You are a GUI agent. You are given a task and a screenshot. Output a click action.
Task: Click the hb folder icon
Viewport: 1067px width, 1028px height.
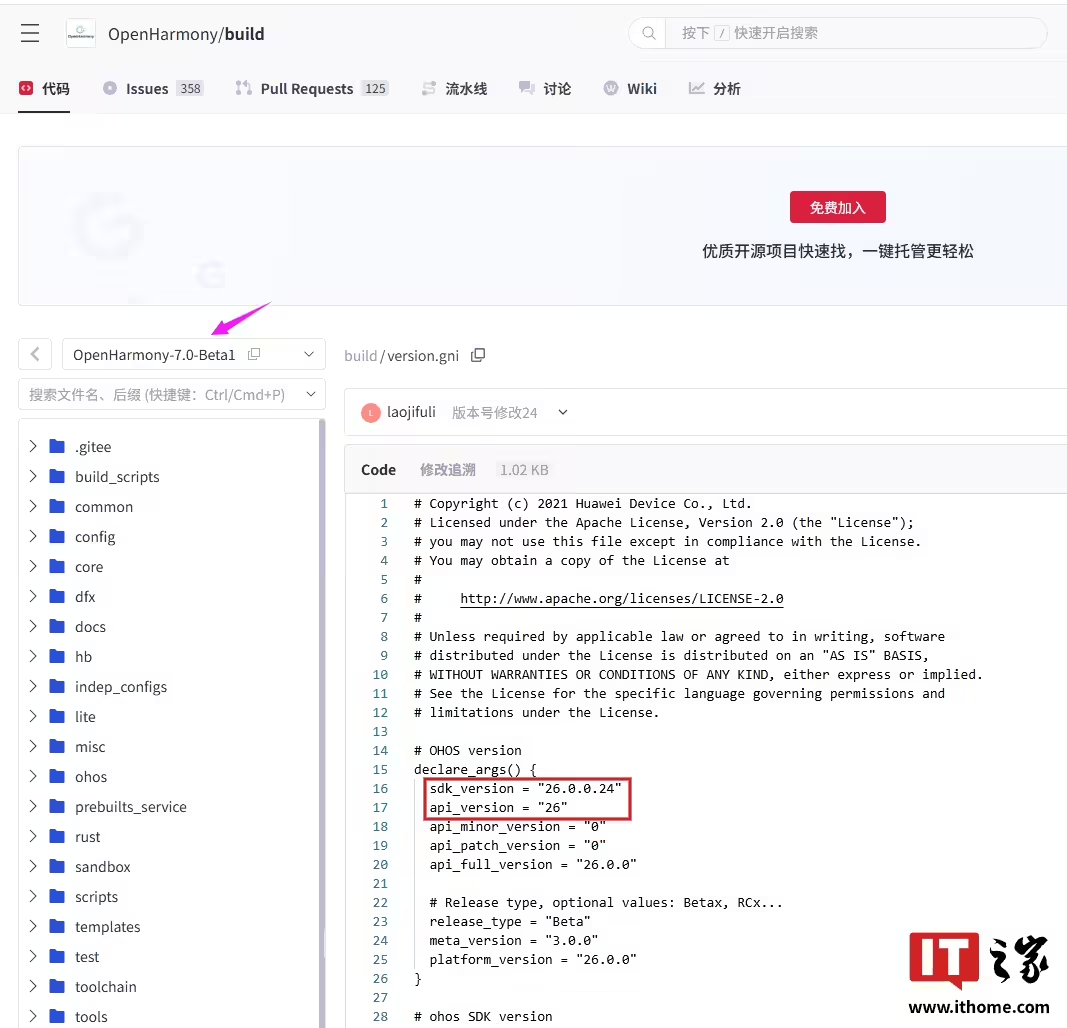point(57,657)
